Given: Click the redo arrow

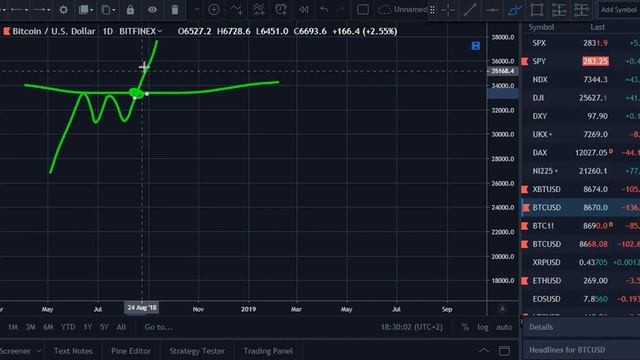Looking at the screenshot, I should point(340,9).
